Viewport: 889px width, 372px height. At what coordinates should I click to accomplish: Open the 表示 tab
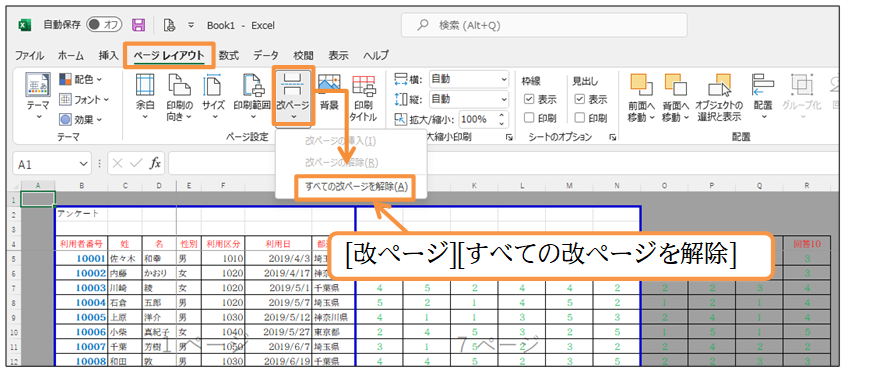coord(338,56)
